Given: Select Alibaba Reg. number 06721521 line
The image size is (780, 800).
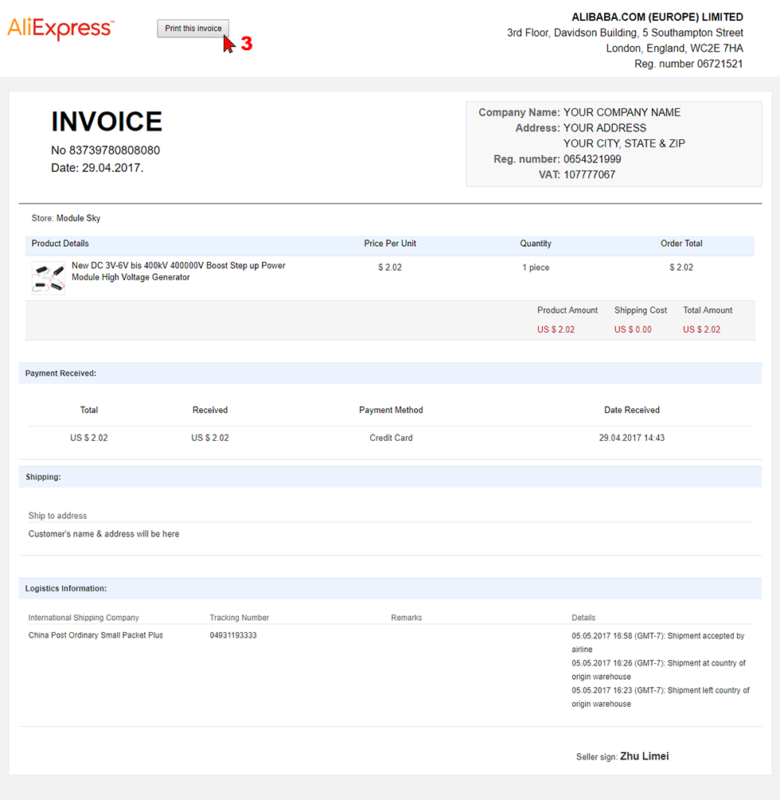Looking at the screenshot, I should [x=688, y=64].
